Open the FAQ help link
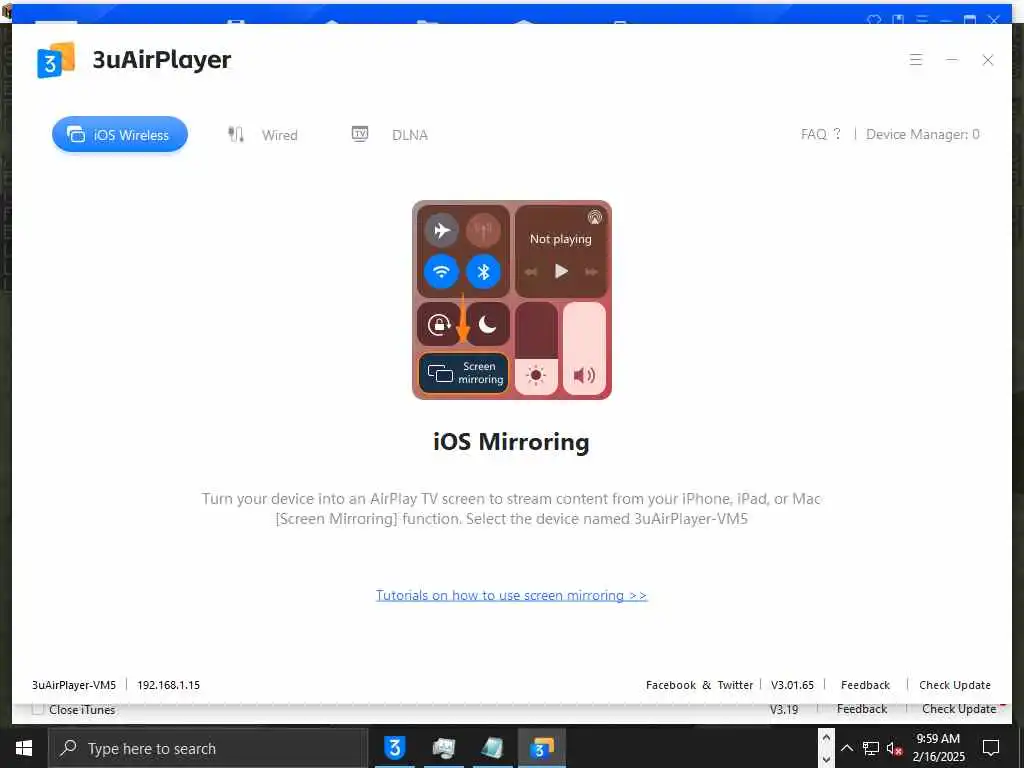This screenshot has height=768, width=1024. coord(821,134)
